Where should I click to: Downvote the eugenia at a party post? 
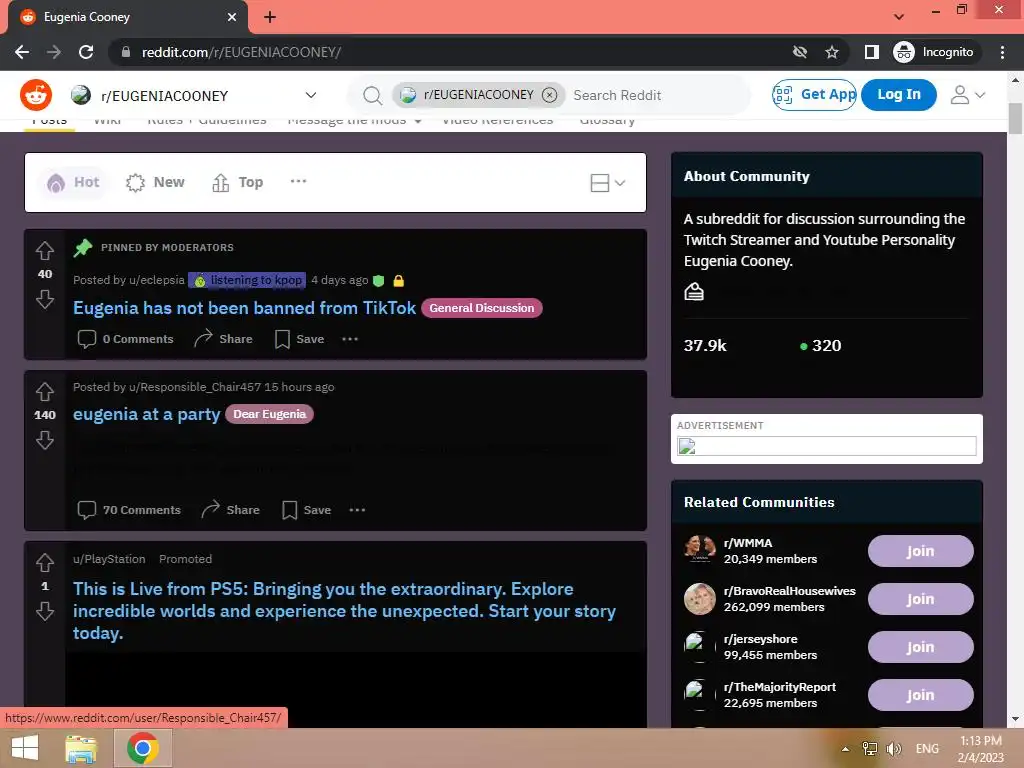tap(44, 440)
